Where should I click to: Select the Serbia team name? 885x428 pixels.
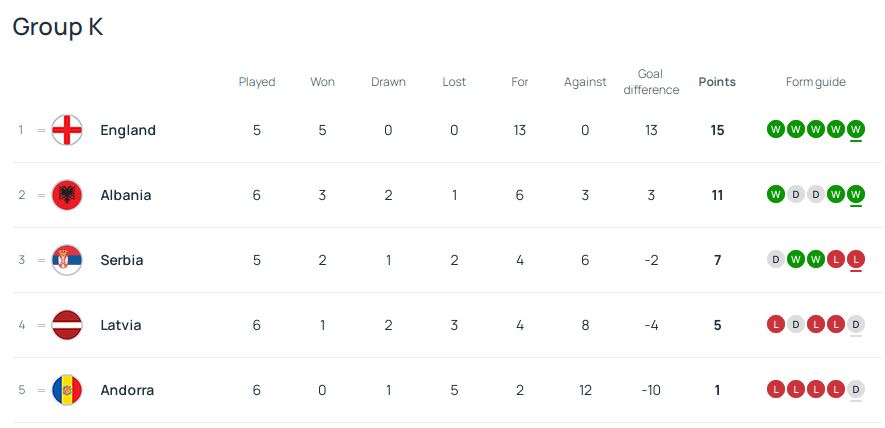122,260
